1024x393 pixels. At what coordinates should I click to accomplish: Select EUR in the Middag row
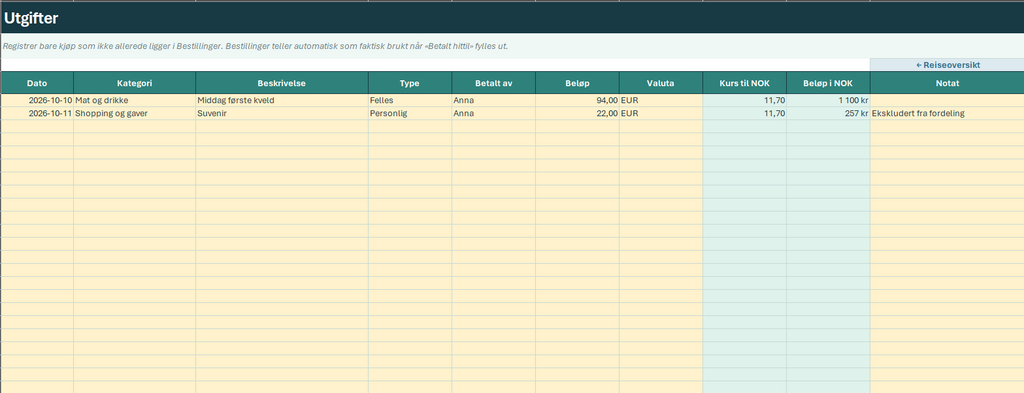(661, 101)
